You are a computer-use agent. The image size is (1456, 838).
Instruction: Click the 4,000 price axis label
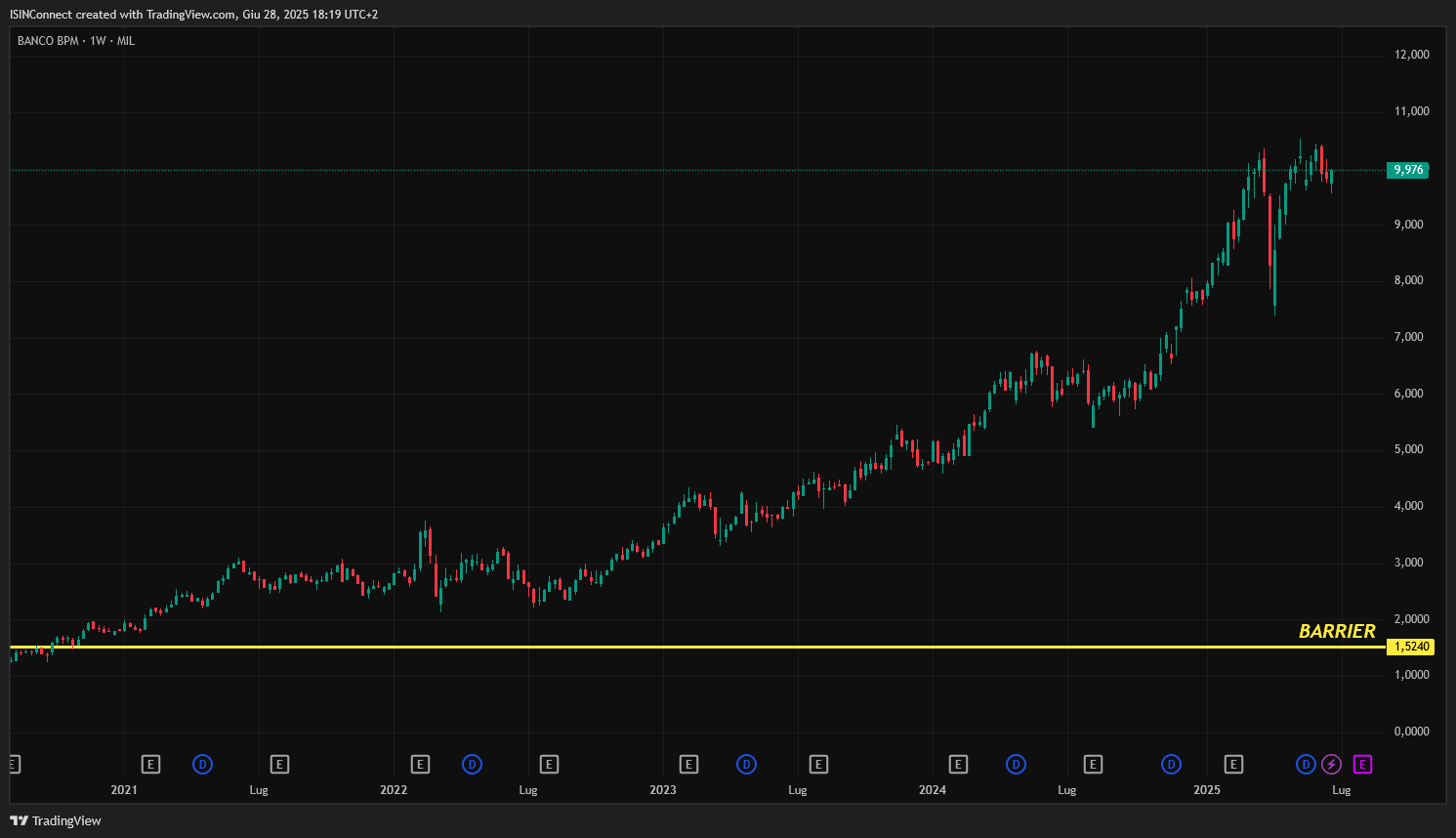[x=1408, y=506]
